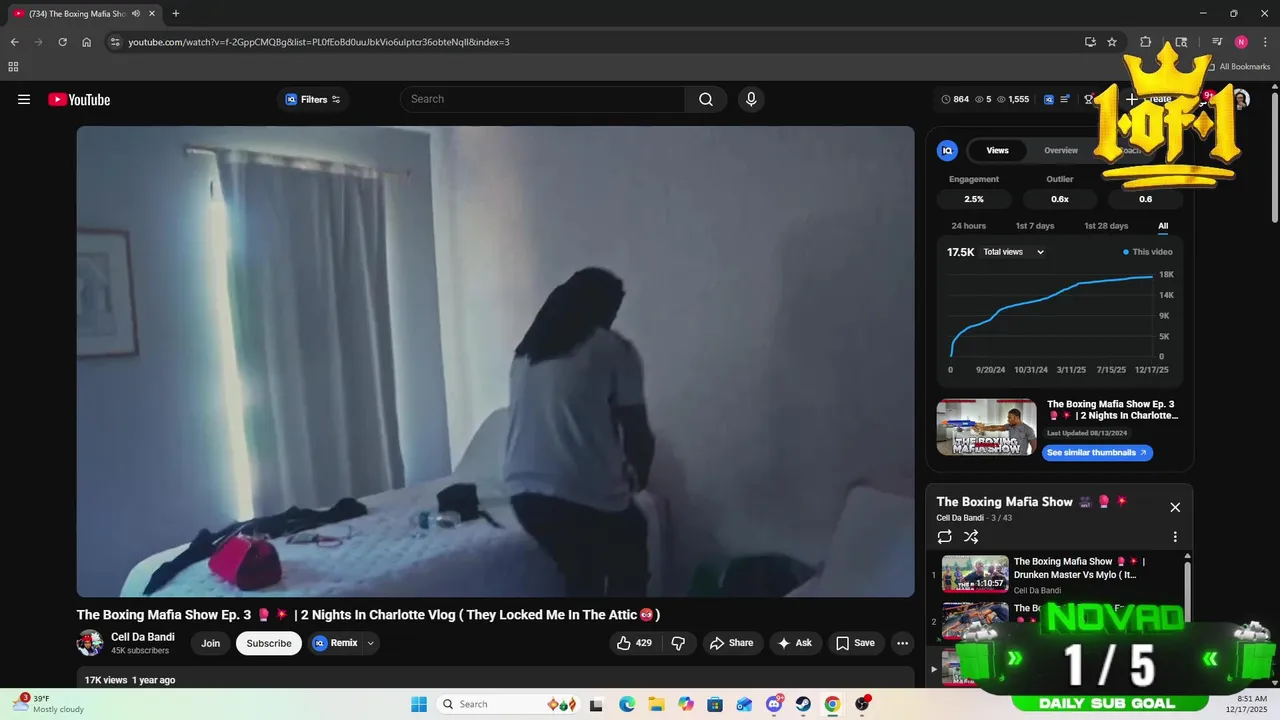Click See similar thumbnails button

(x=1098, y=452)
